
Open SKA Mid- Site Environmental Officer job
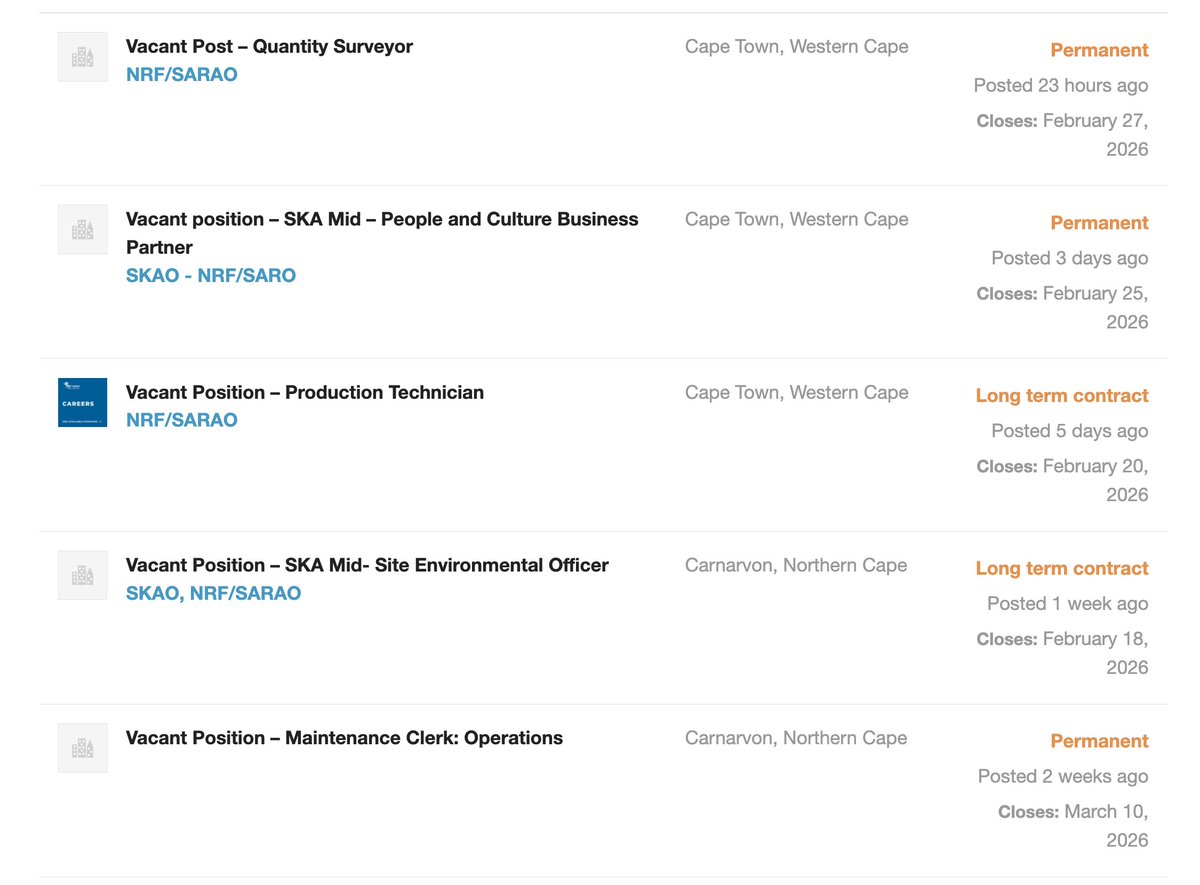coord(367,565)
